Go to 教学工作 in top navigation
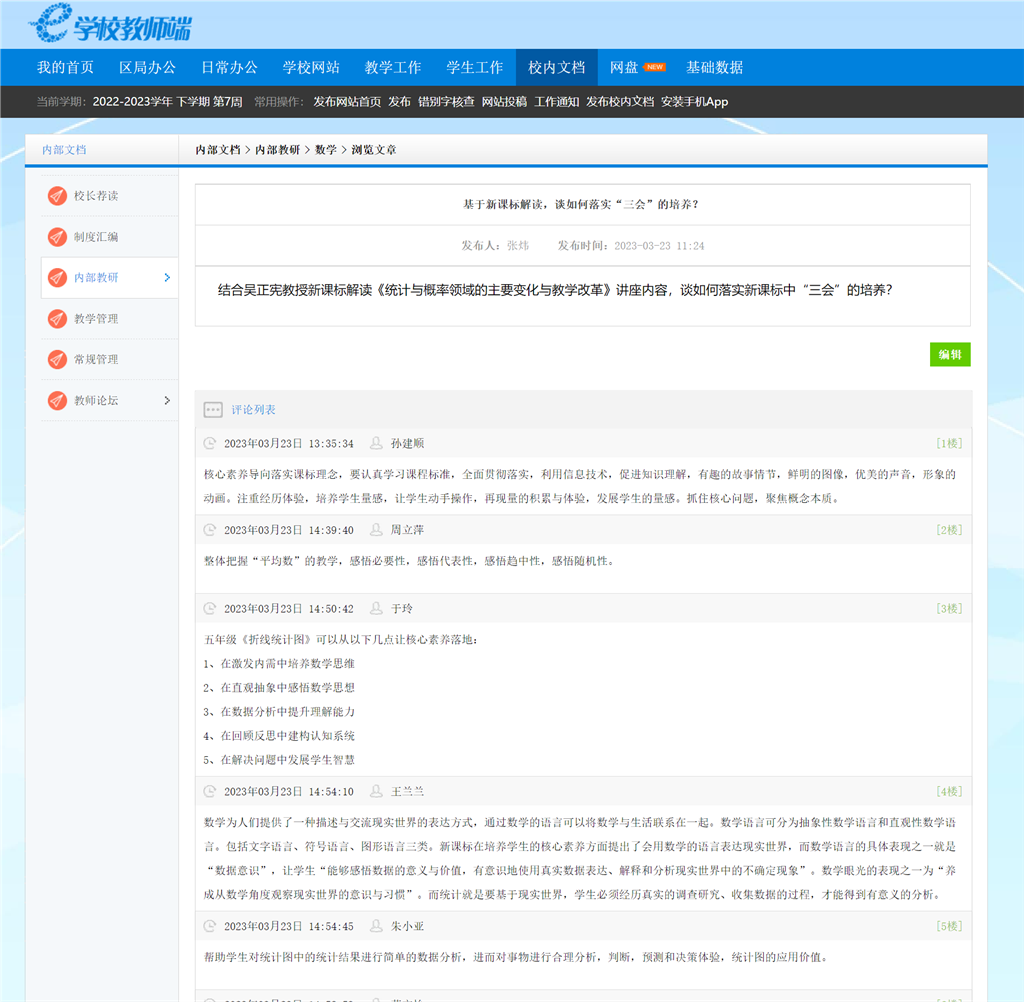This screenshot has width=1024, height=1002. click(393, 67)
